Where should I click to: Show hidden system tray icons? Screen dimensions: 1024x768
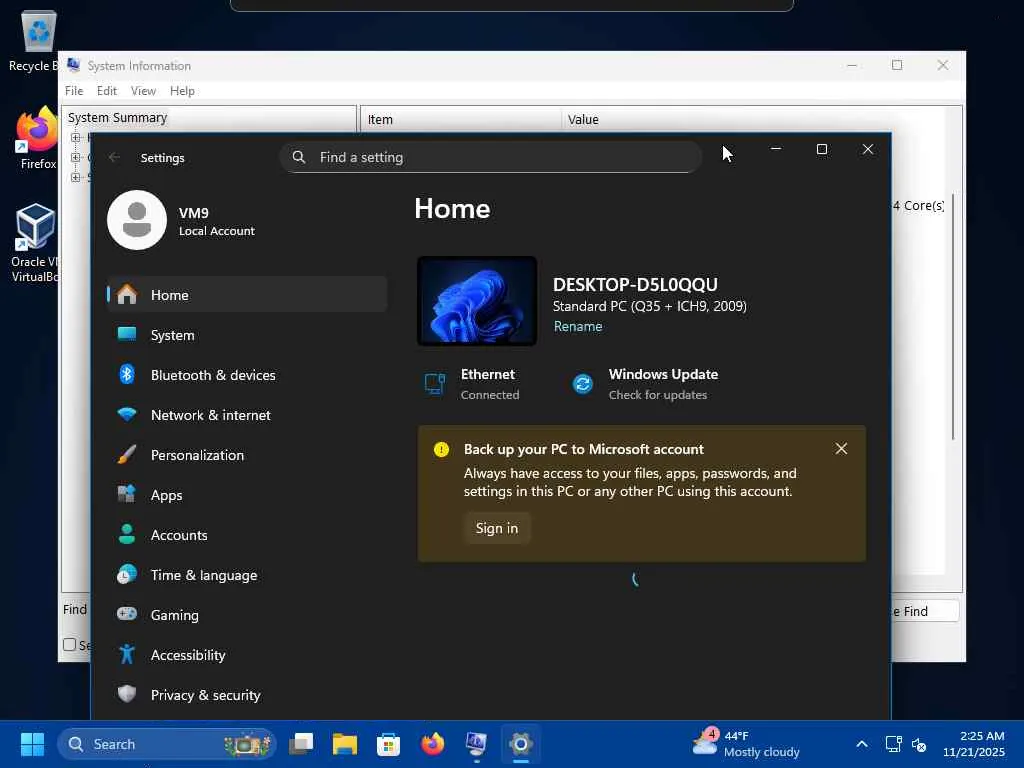coord(862,744)
